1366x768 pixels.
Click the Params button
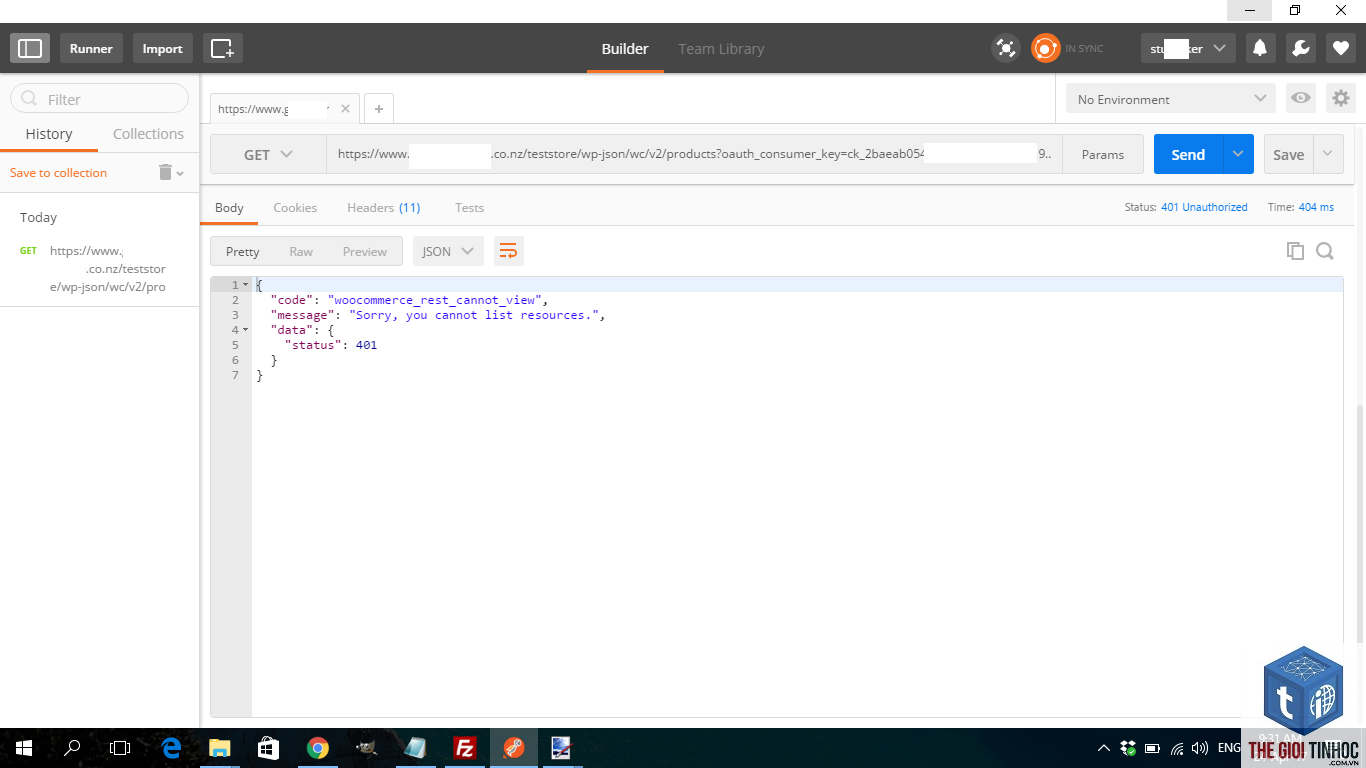click(x=1102, y=154)
